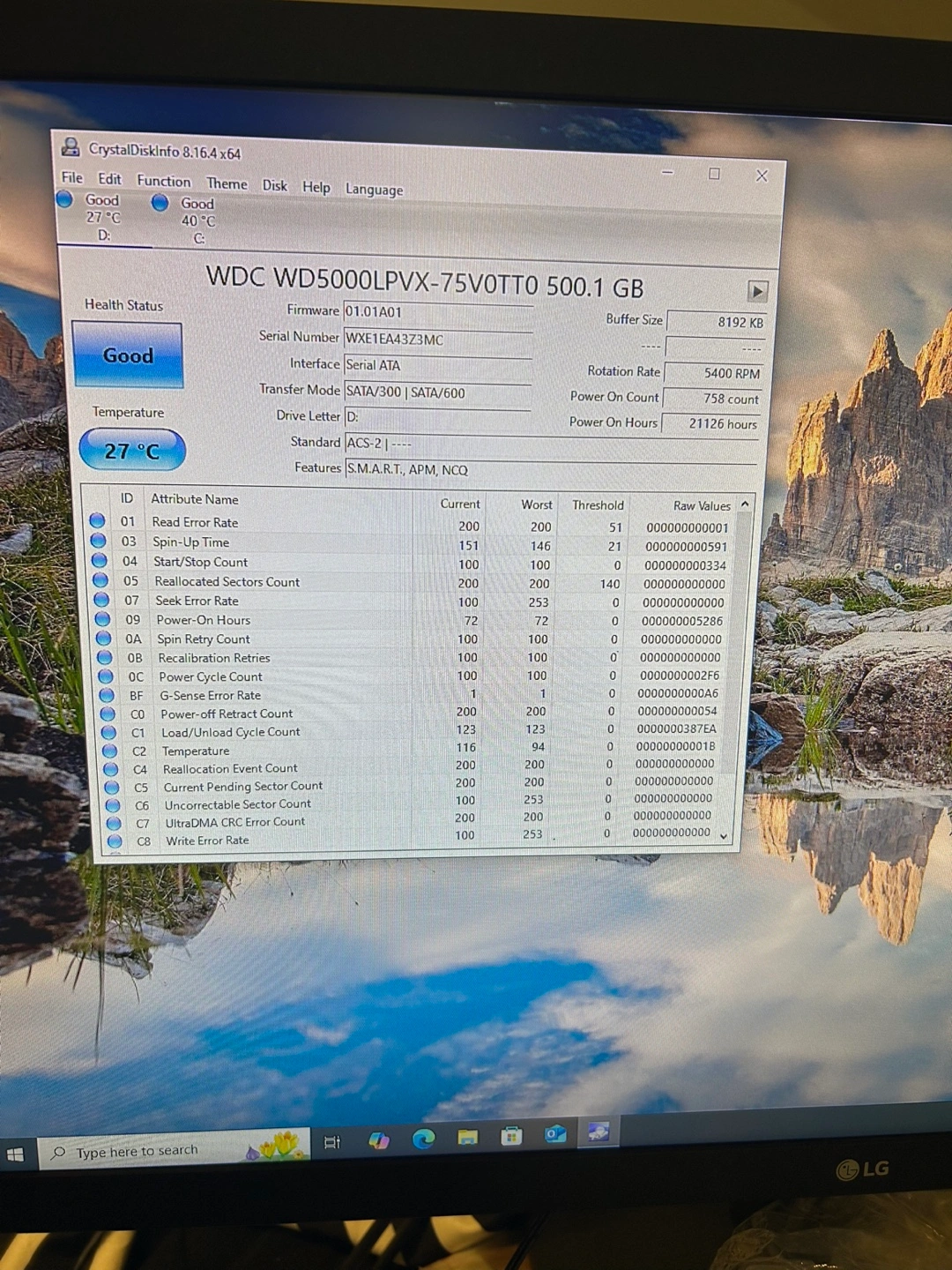Click the status circle for Power-On Hours row
Screen dimensions: 952x1270
point(102,619)
